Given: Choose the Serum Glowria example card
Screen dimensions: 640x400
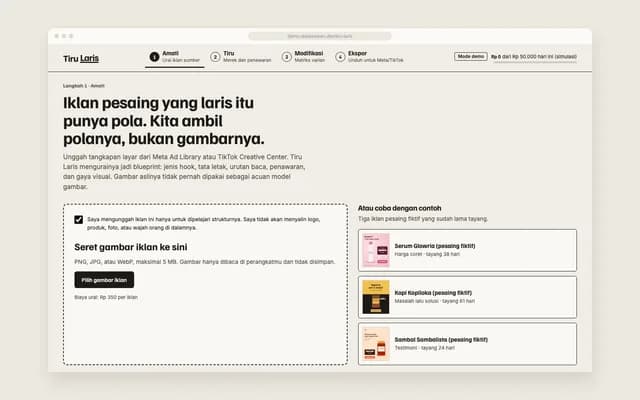Looking at the screenshot, I should click(467, 250).
